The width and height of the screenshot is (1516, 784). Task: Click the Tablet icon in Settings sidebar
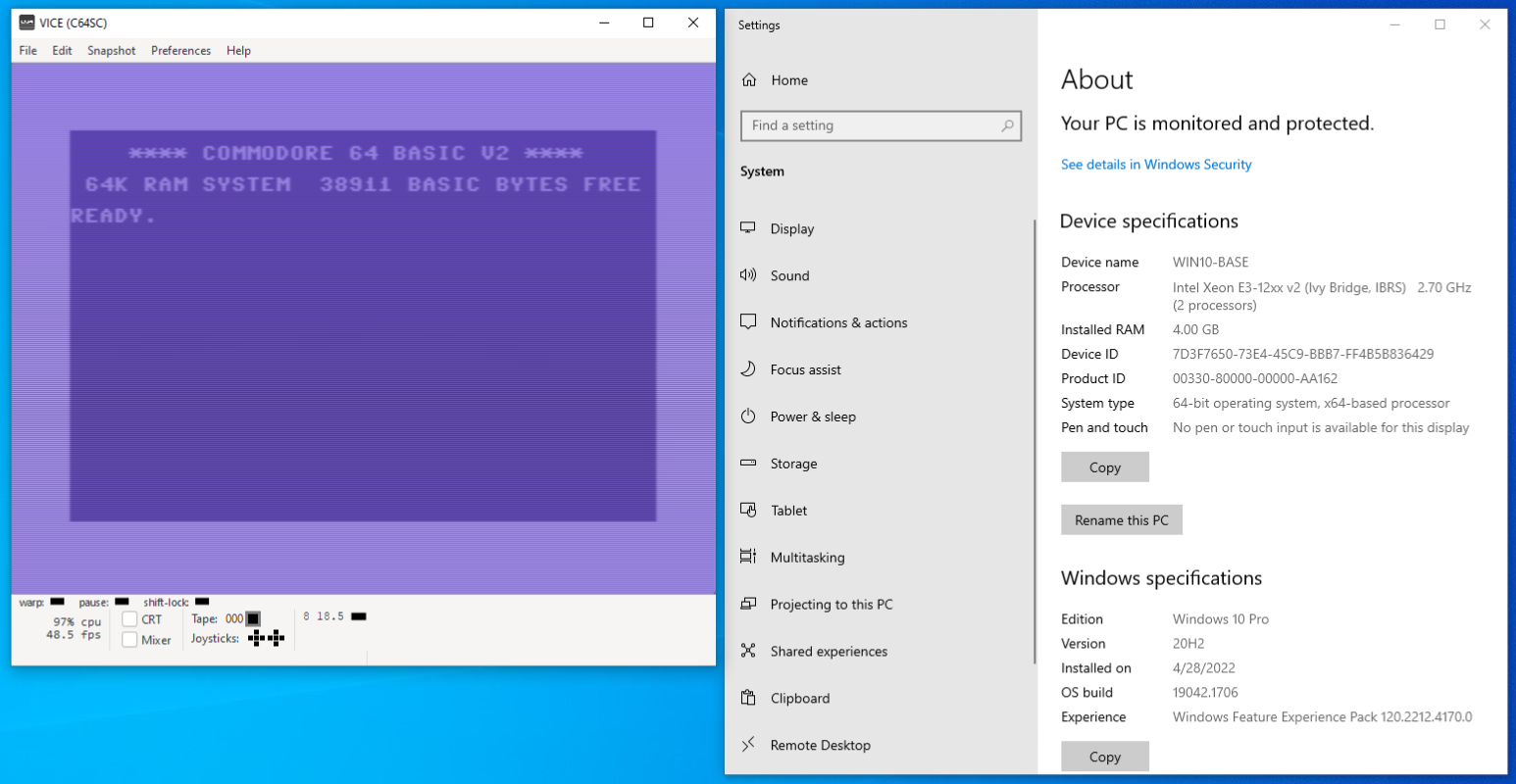pos(748,510)
